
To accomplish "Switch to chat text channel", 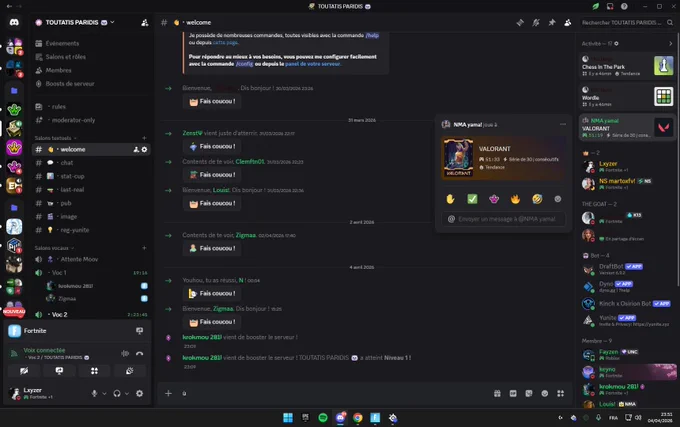I will (x=91, y=163).
